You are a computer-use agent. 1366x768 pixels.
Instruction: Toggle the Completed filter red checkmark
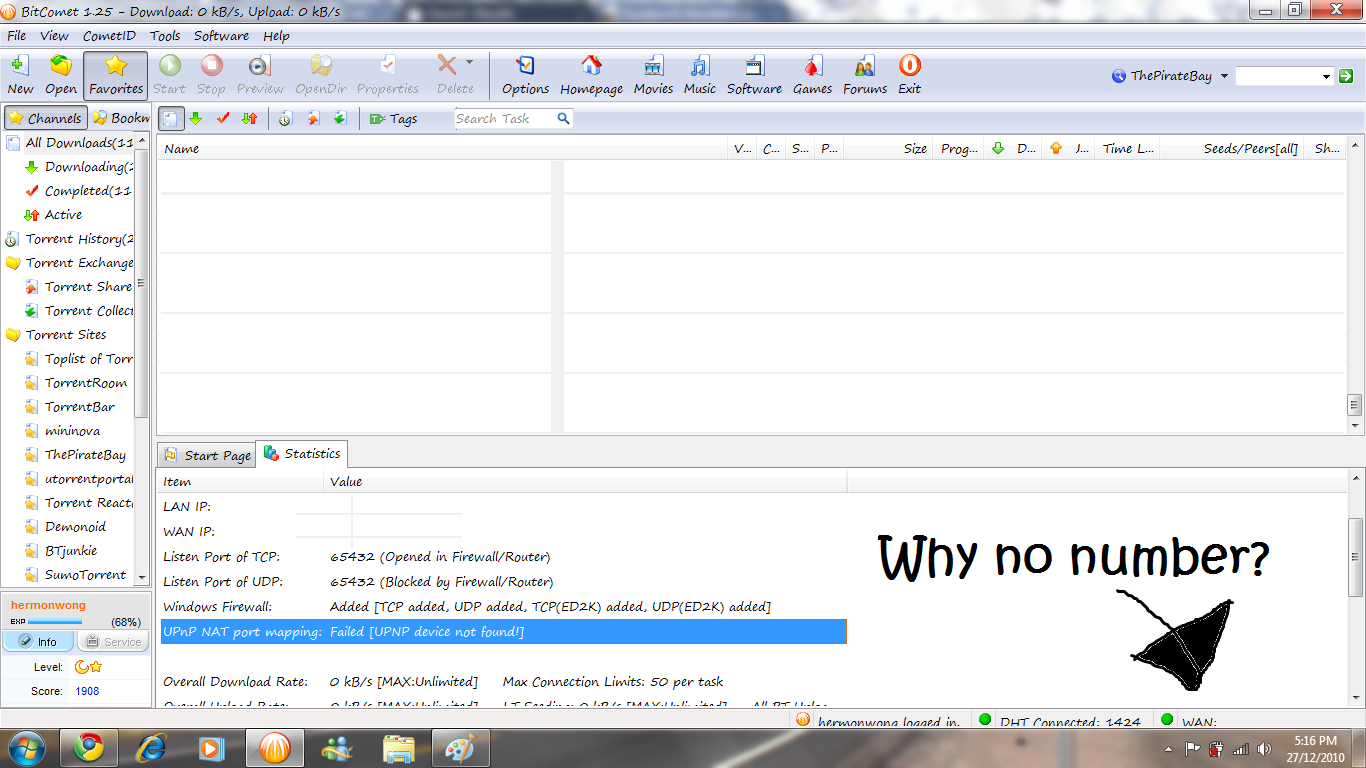(x=223, y=118)
